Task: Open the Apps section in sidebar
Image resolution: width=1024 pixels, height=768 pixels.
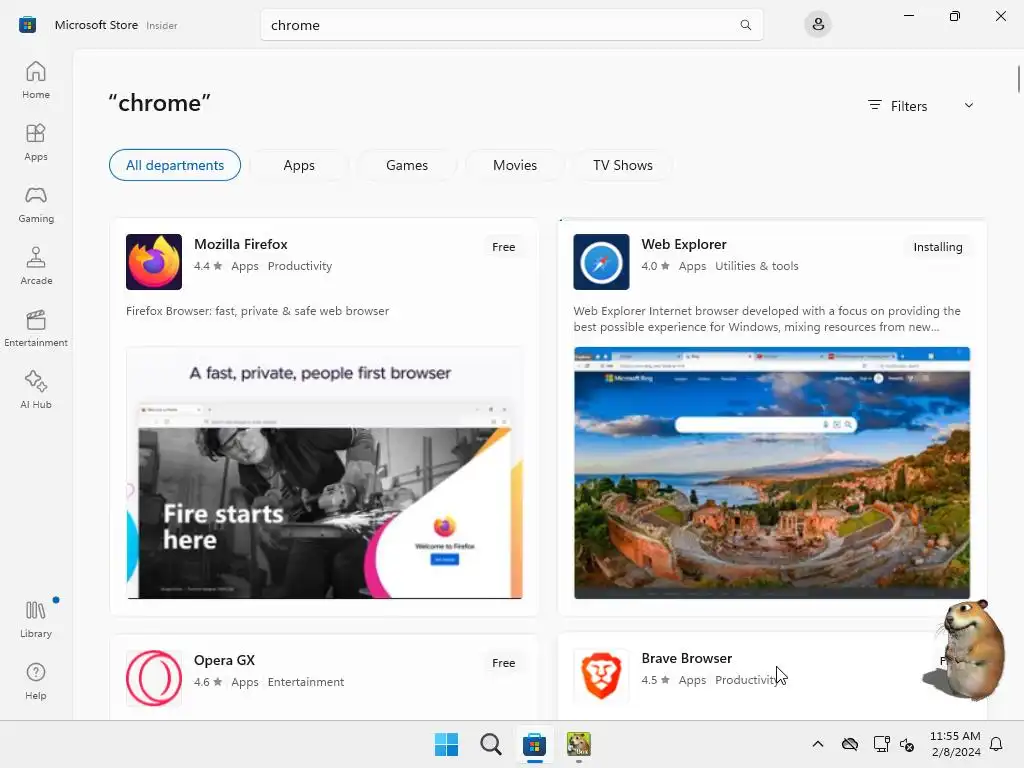Action: [x=36, y=142]
